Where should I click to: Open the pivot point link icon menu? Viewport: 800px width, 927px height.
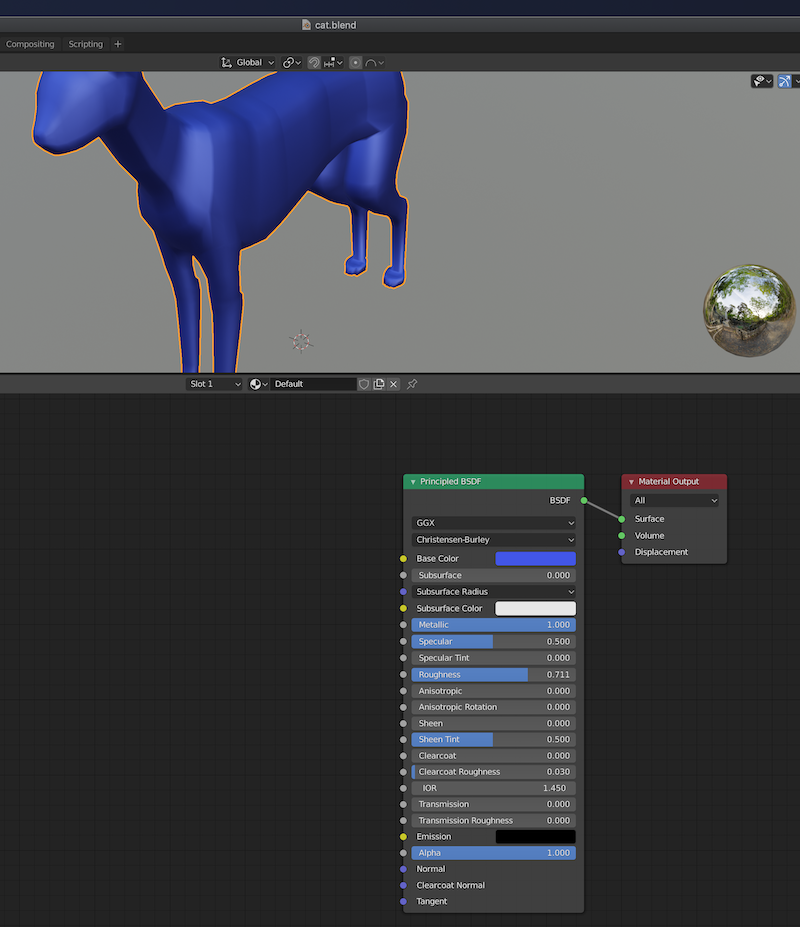coord(291,62)
